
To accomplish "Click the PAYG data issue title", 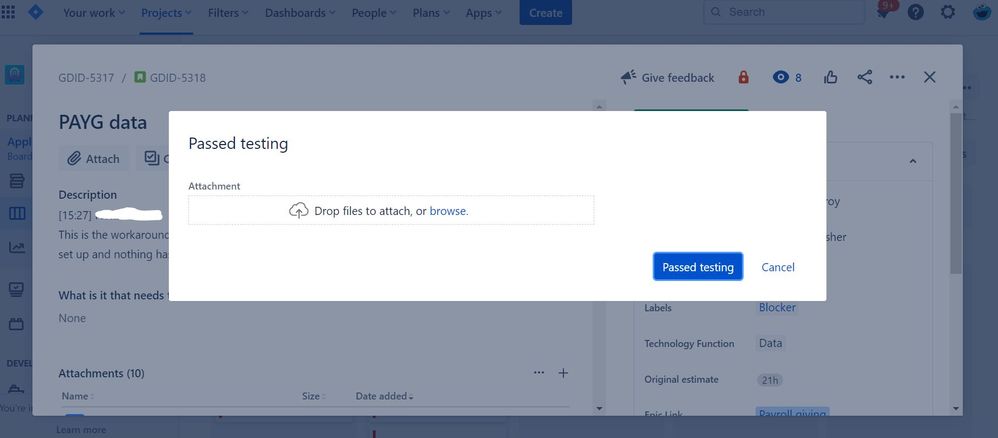I will click(x=102, y=122).
